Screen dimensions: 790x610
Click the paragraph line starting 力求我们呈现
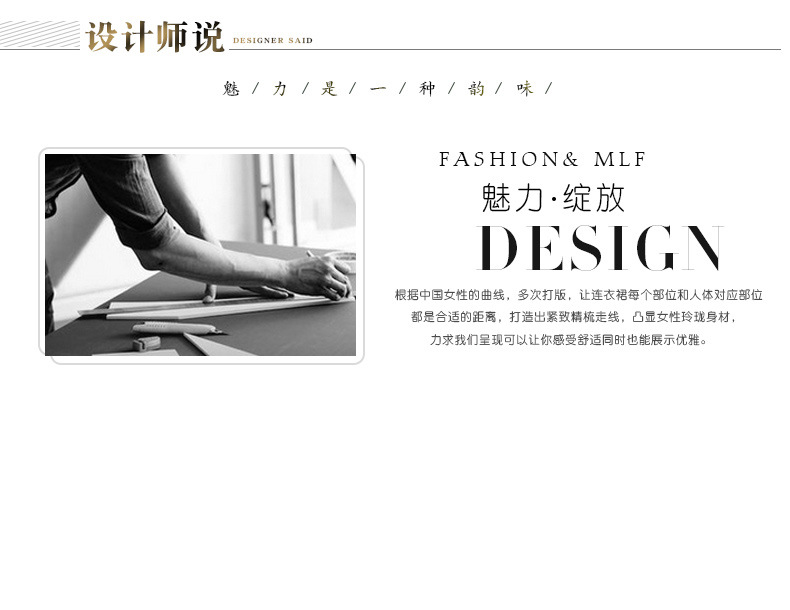tap(569, 340)
